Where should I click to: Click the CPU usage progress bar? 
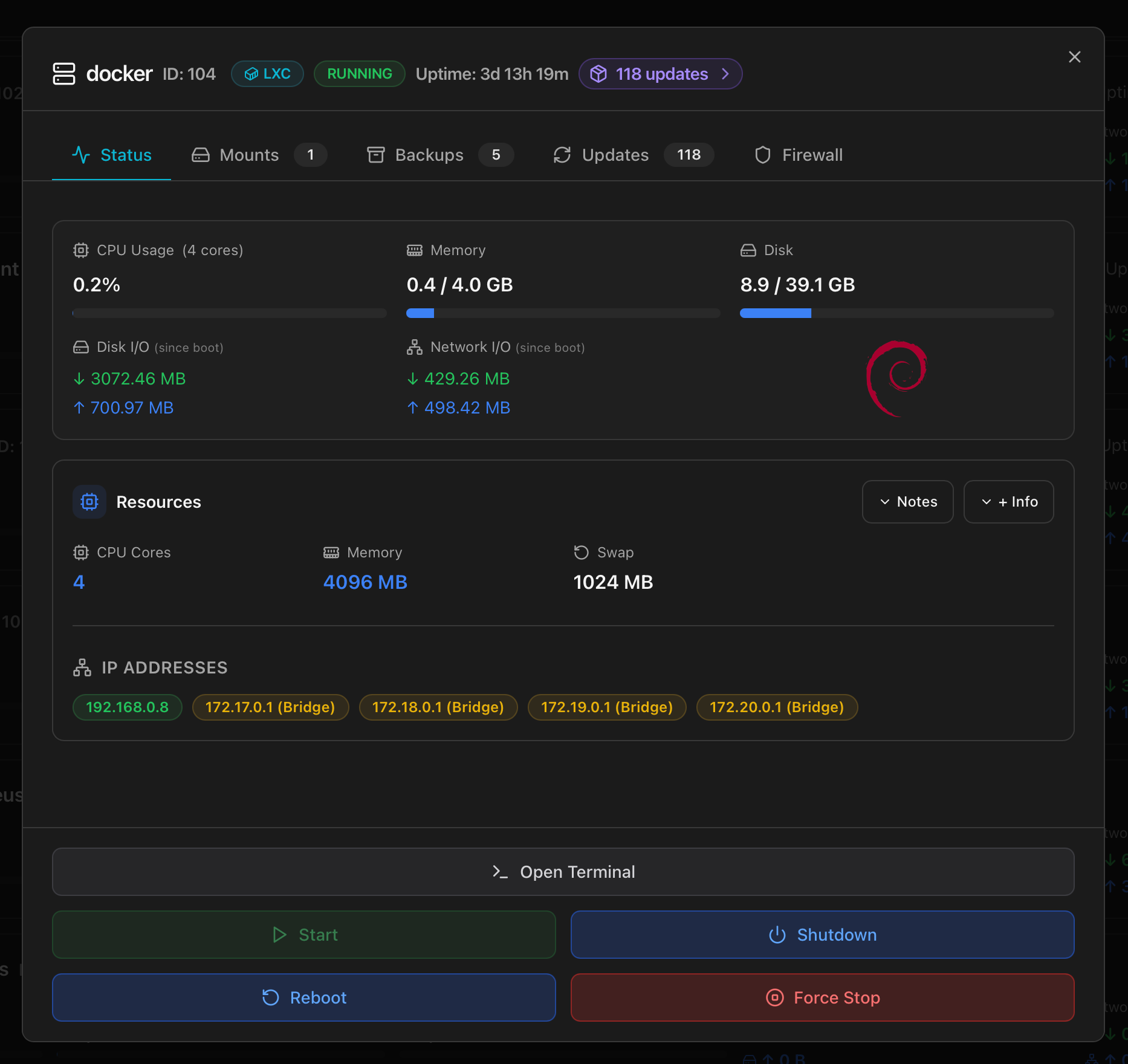[x=230, y=313]
